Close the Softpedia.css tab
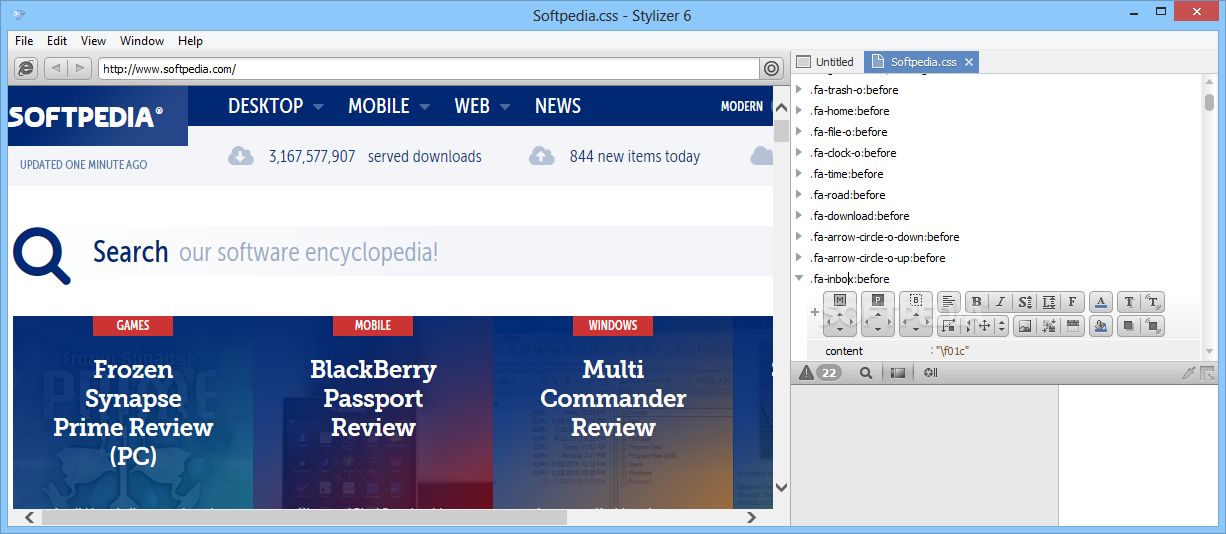This screenshot has width=1226, height=534. [969, 62]
